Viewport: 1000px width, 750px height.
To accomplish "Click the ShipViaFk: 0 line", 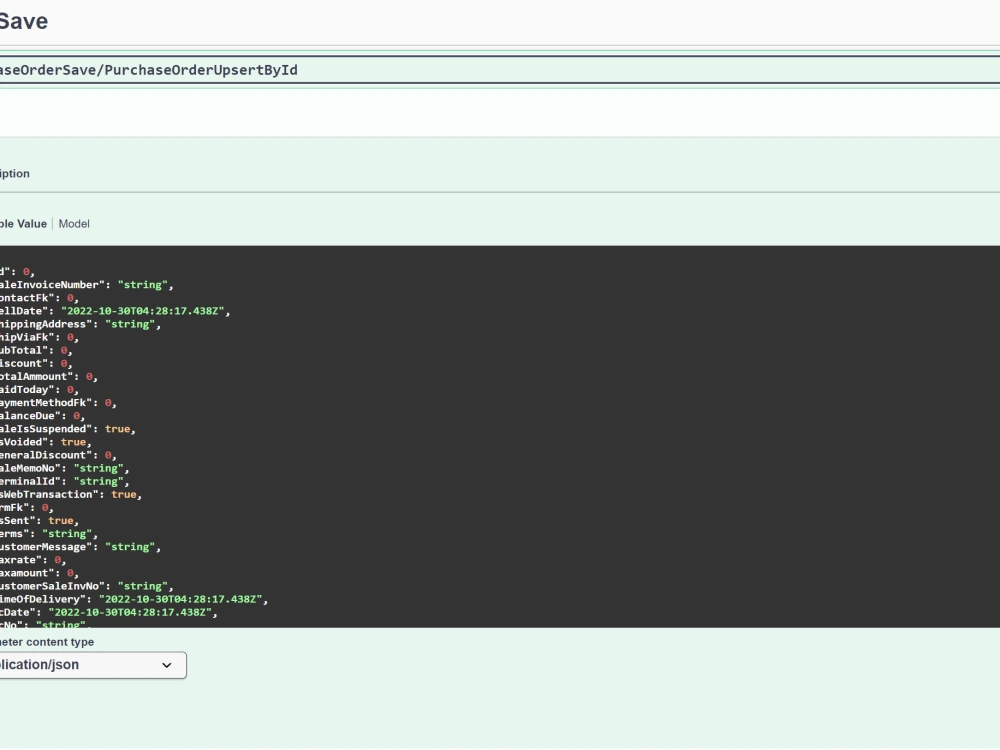I will (40, 337).
